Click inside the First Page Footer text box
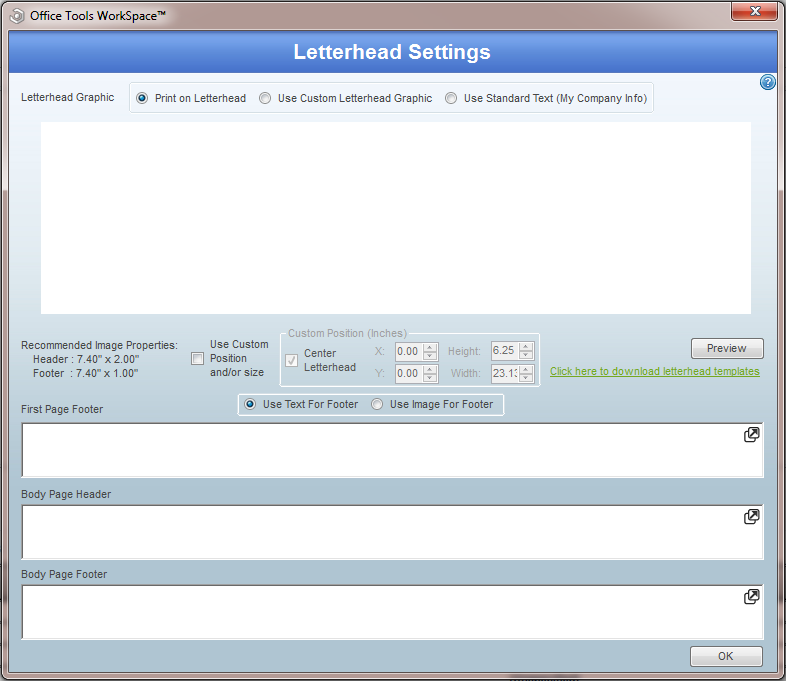This screenshot has height=681, width=786. (380, 450)
